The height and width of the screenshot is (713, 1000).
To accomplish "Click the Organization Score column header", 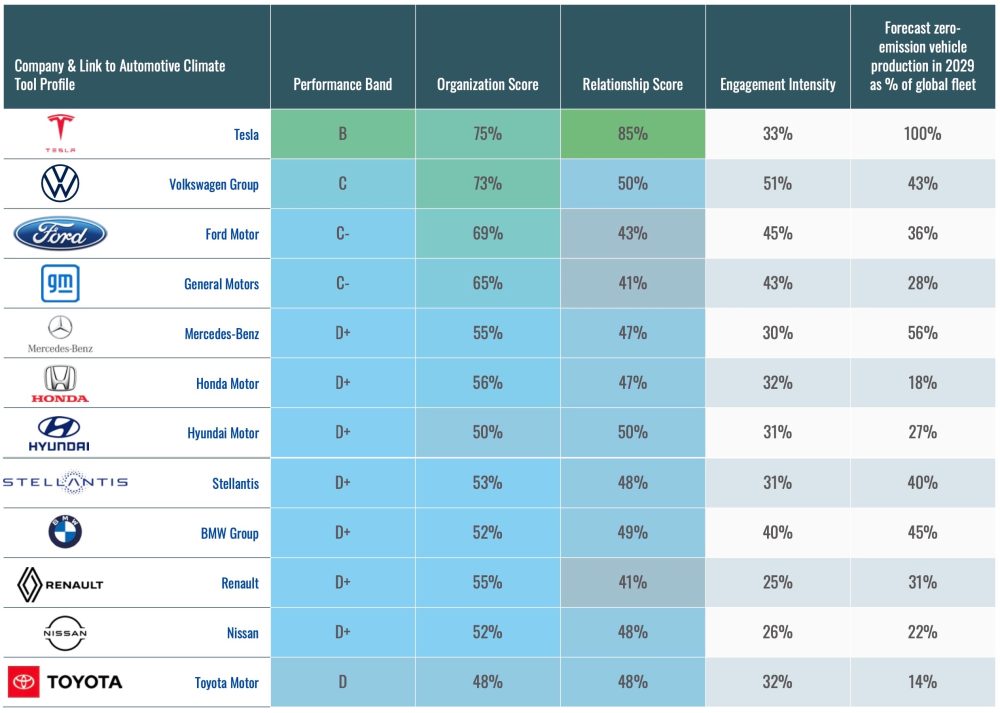I will 487,84.
